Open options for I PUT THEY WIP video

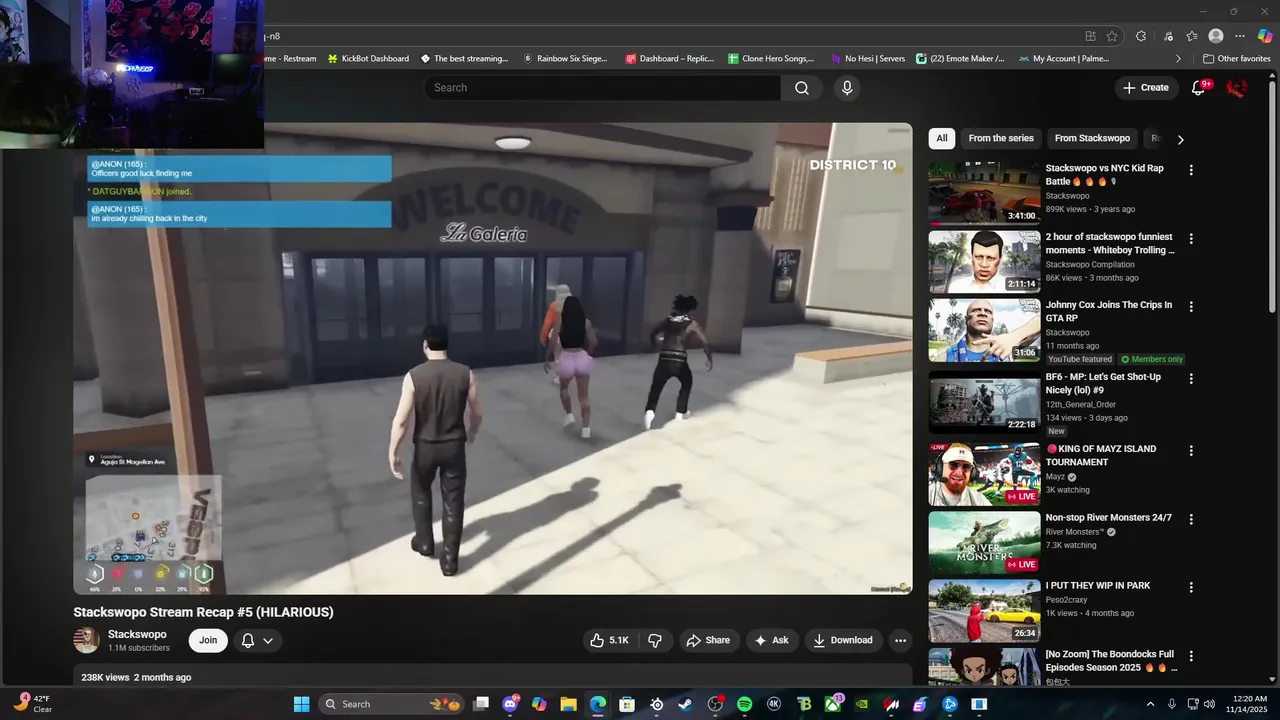[x=1191, y=588]
